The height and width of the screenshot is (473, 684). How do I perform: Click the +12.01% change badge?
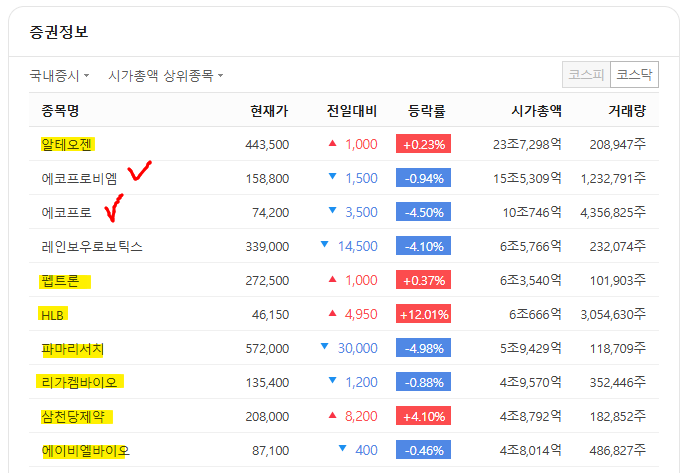(x=424, y=314)
